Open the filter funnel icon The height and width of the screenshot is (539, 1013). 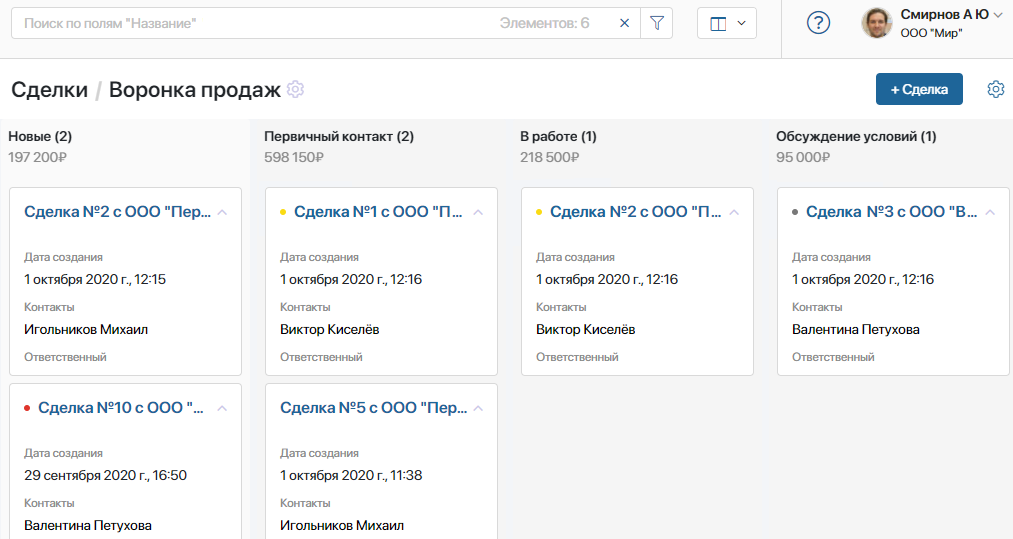pyautogui.click(x=656, y=23)
